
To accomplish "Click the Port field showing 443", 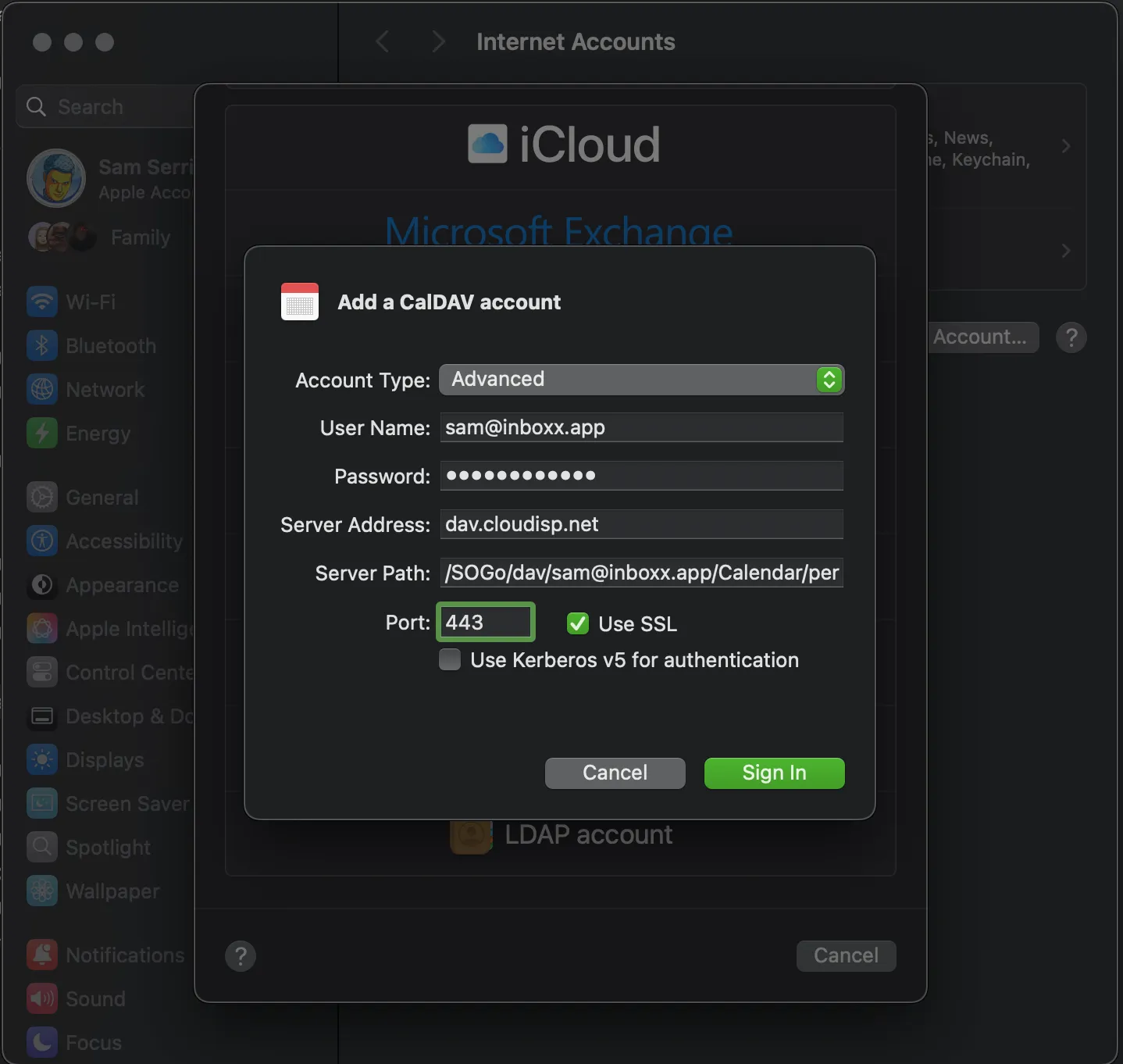I will (x=486, y=622).
